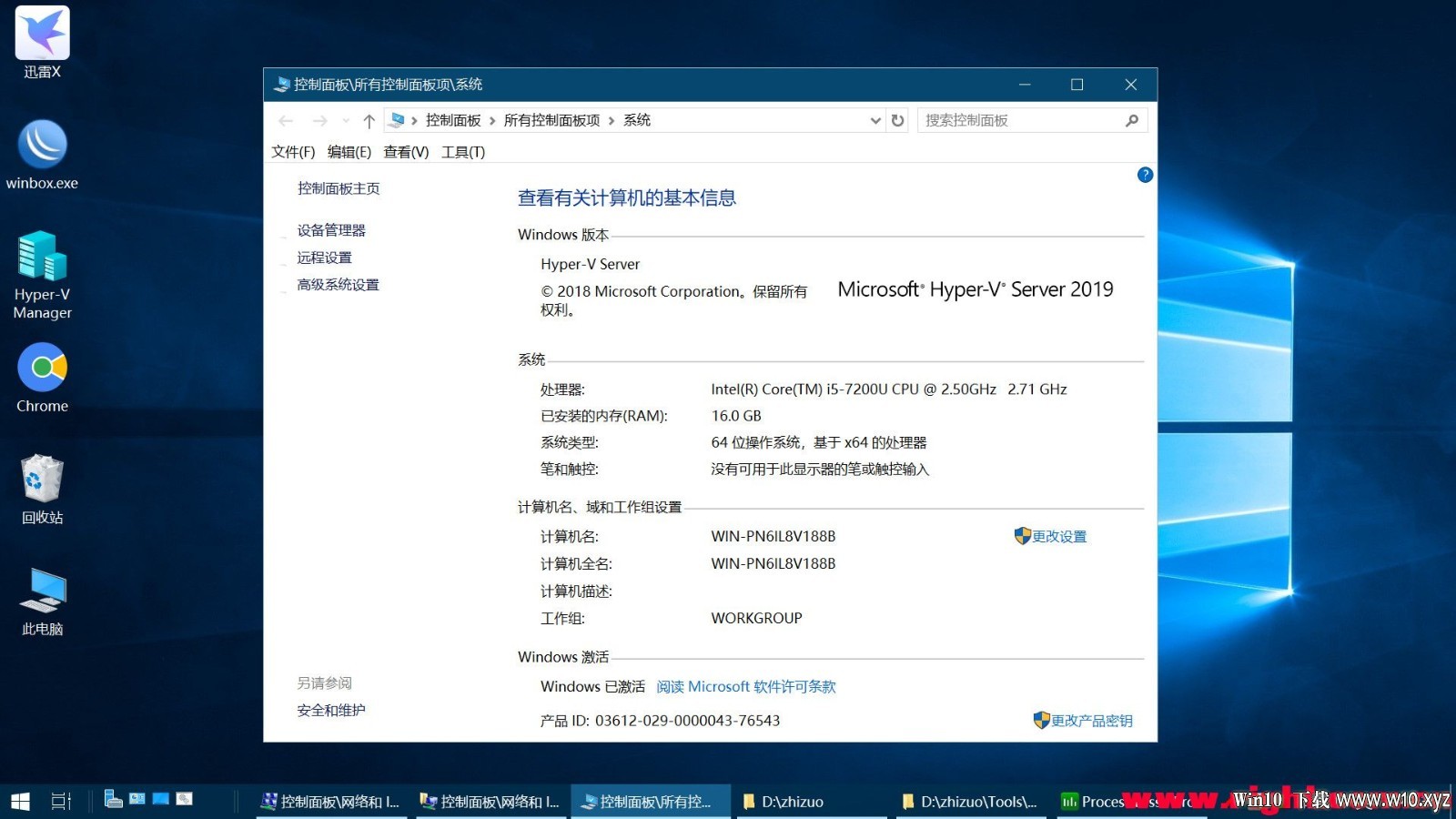Expand the chevron after 控制面板 breadcrumb
Viewport: 1456px width, 819px height.
492,120
